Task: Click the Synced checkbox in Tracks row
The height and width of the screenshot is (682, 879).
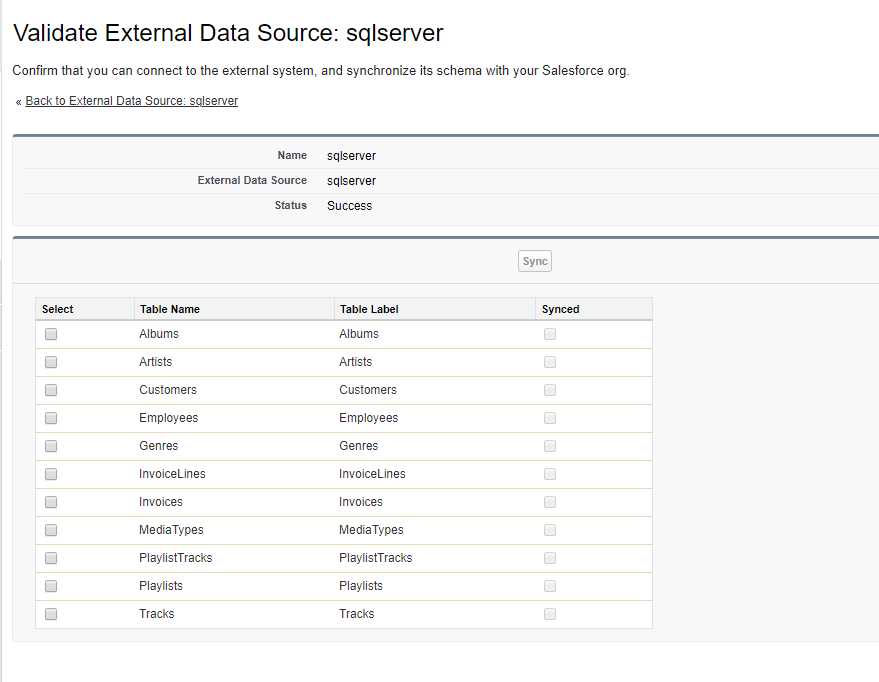Action: click(550, 614)
